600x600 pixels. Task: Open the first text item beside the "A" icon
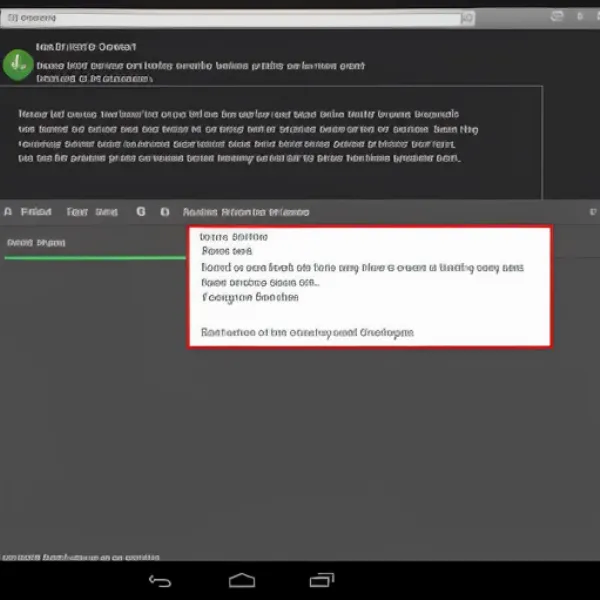[x=37, y=212]
